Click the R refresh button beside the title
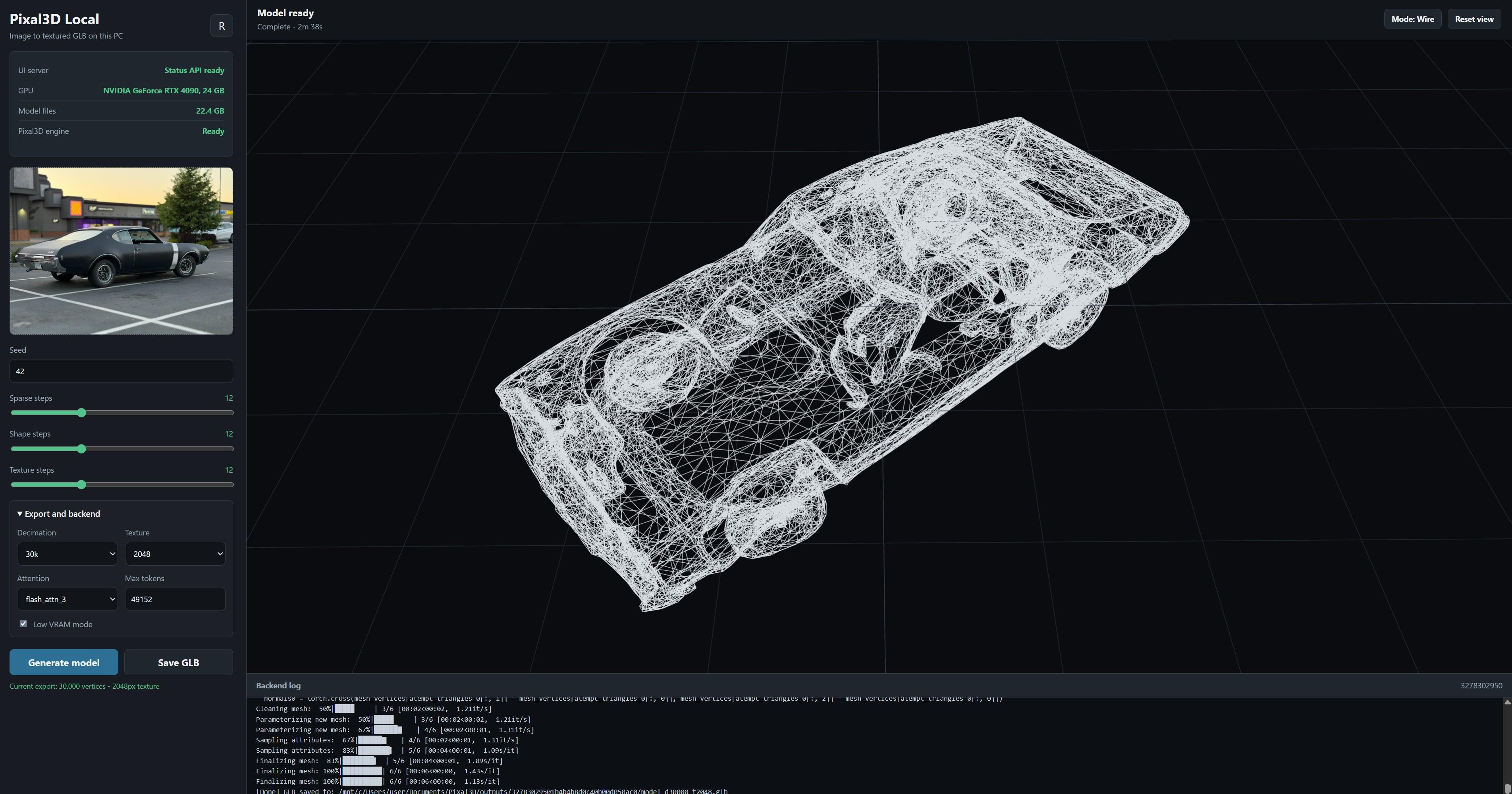This screenshot has height=794, width=1512. [x=221, y=26]
